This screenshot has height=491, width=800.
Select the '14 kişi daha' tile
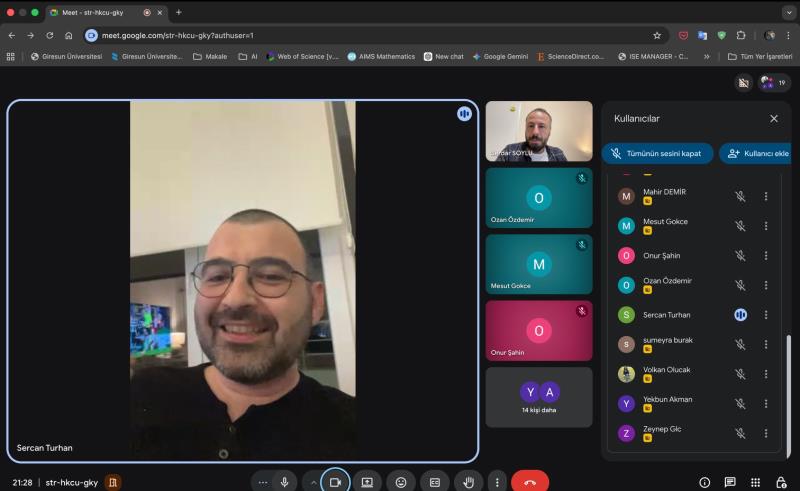tap(538, 398)
